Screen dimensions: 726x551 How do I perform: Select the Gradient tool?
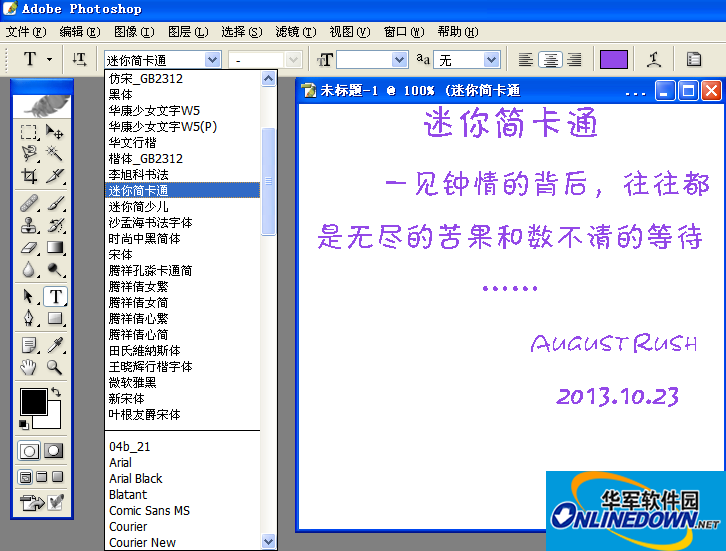[55, 247]
